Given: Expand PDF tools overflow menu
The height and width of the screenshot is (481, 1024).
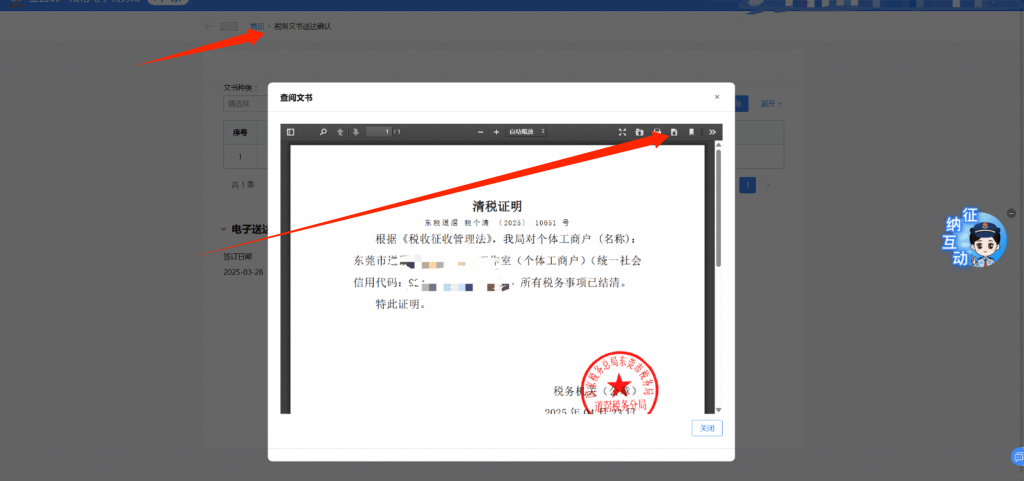Looking at the screenshot, I should click(712, 132).
